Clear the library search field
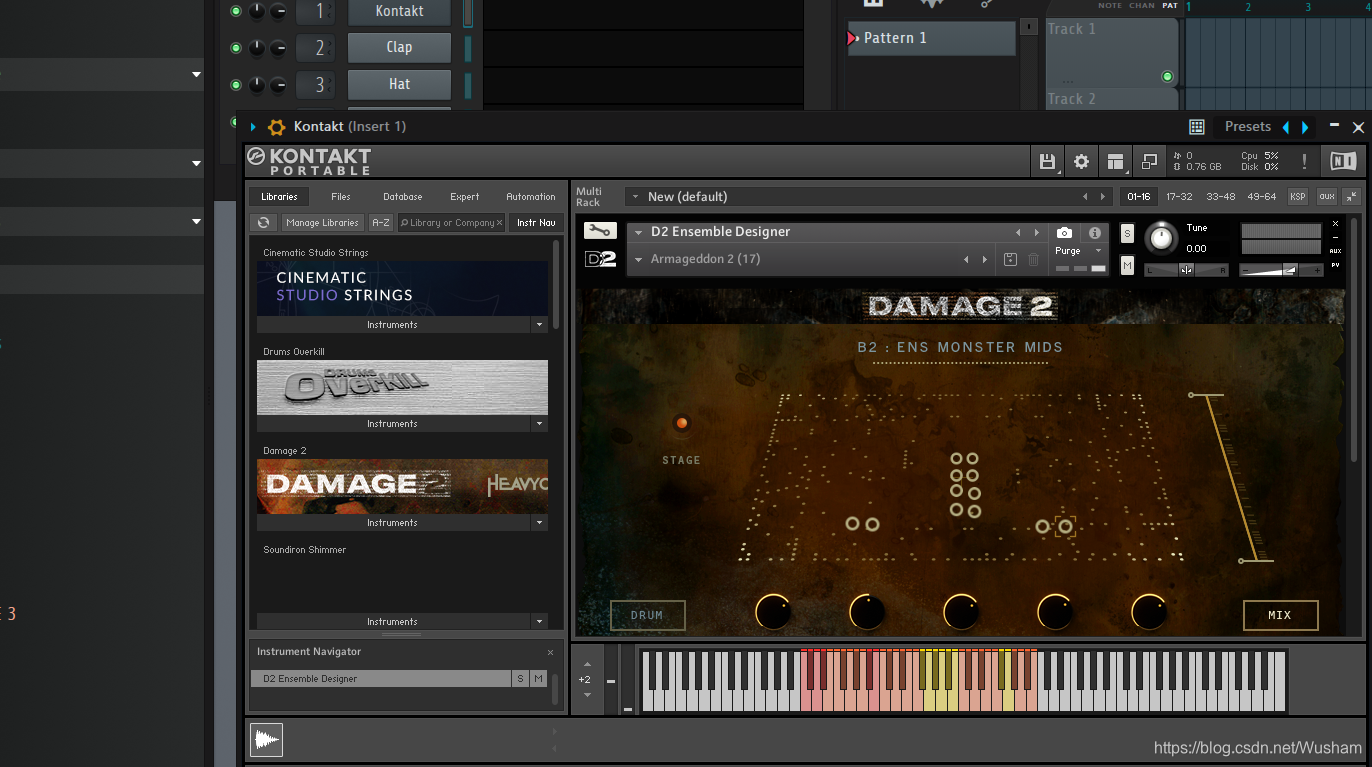This screenshot has height=767, width=1372. pos(499,223)
